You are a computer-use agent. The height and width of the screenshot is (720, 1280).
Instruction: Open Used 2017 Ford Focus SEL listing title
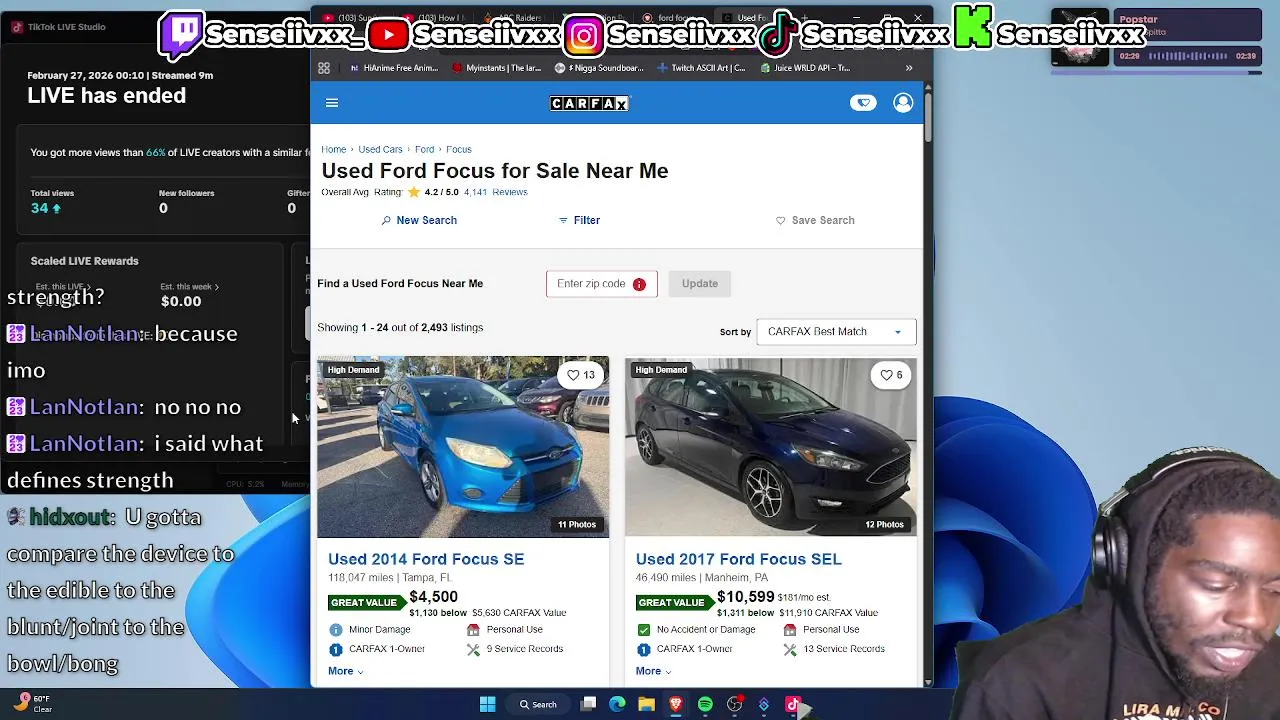coord(739,559)
